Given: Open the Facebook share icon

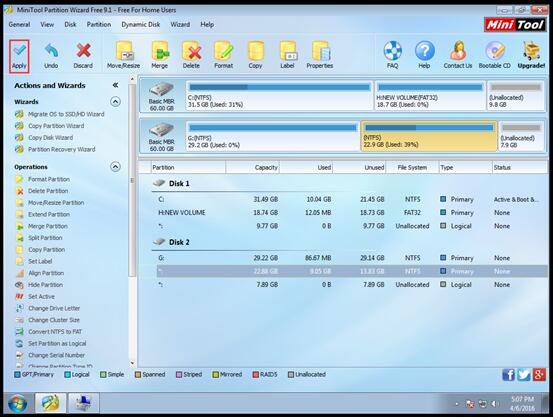Looking at the screenshot, I should pyautogui.click(x=508, y=375).
